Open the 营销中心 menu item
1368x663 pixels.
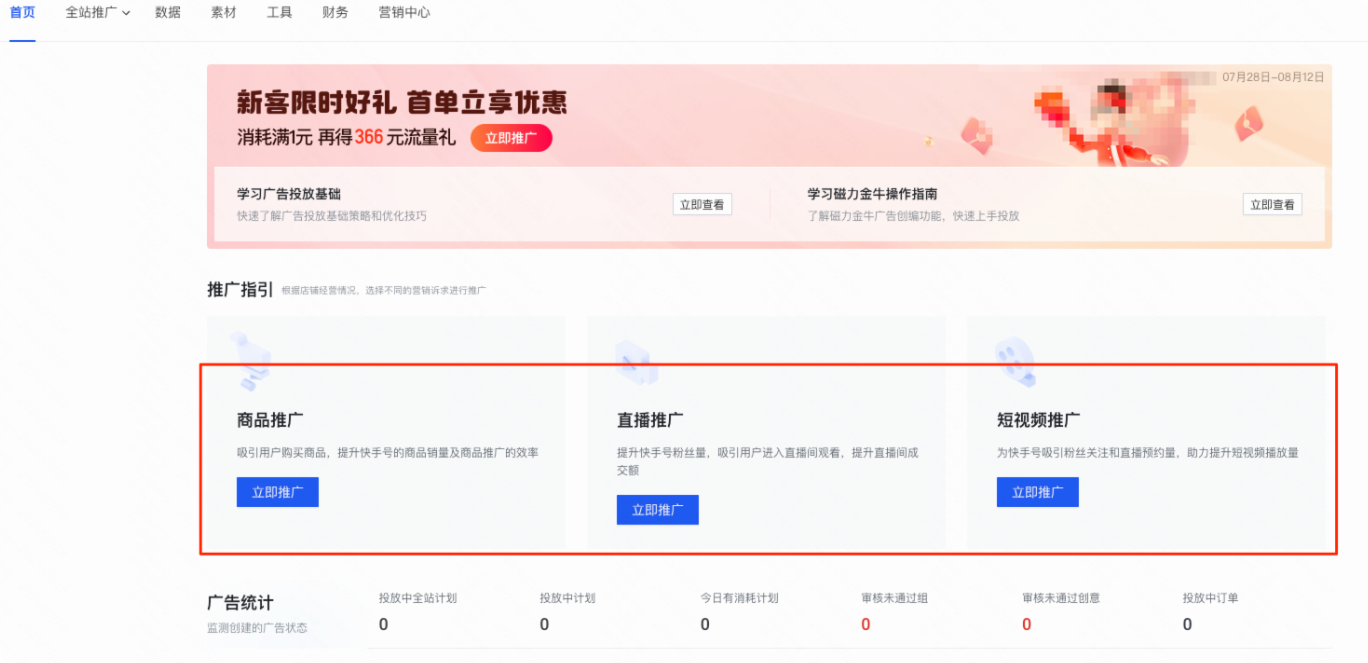(404, 13)
